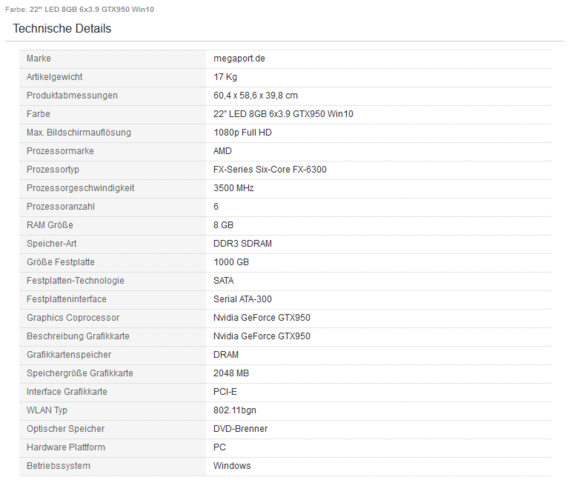Click the Prozessorgeschwindigkeit label
The width and height of the screenshot is (581, 480).
[80, 188]
